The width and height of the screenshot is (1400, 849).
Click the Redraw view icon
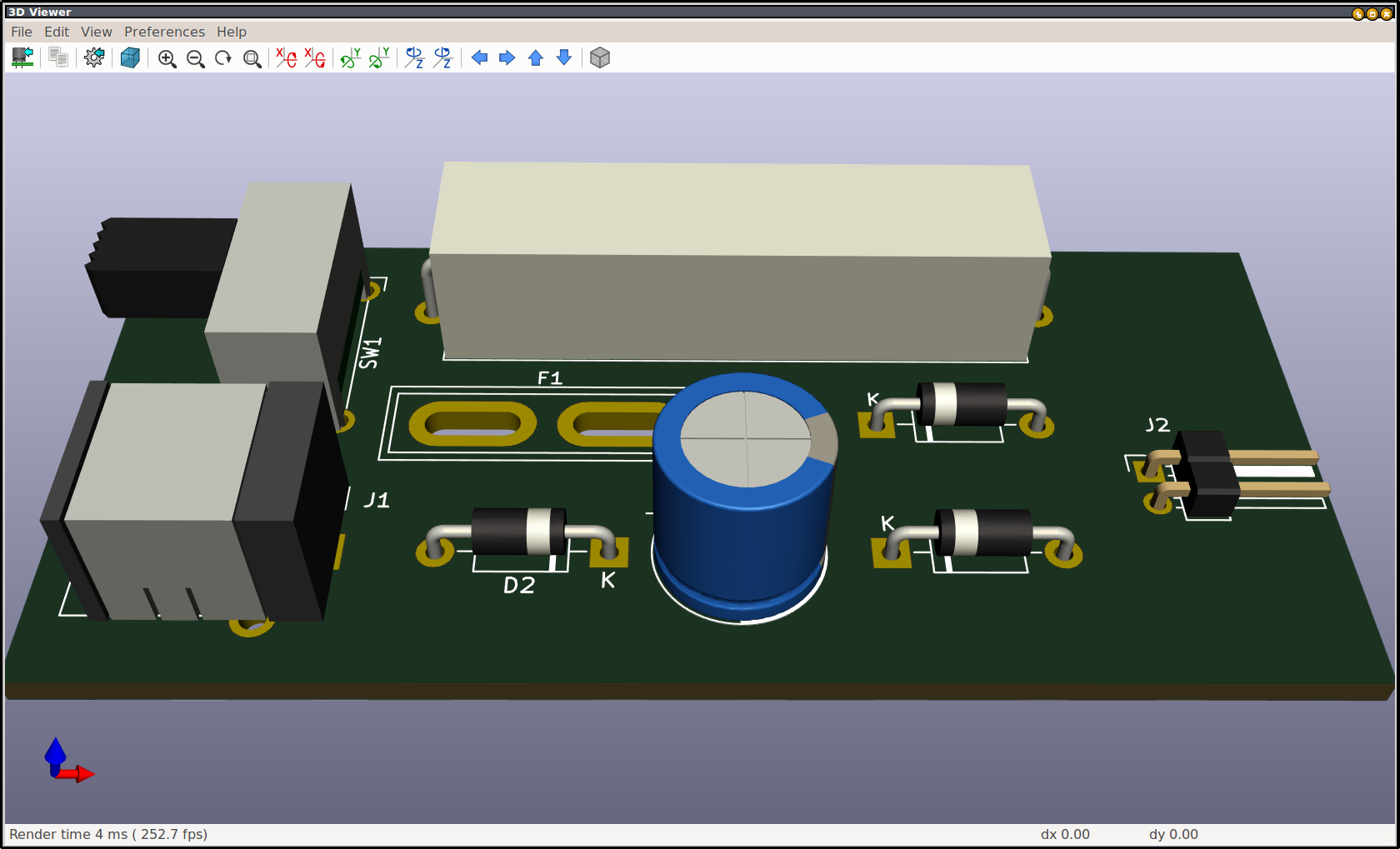(223, 58)
